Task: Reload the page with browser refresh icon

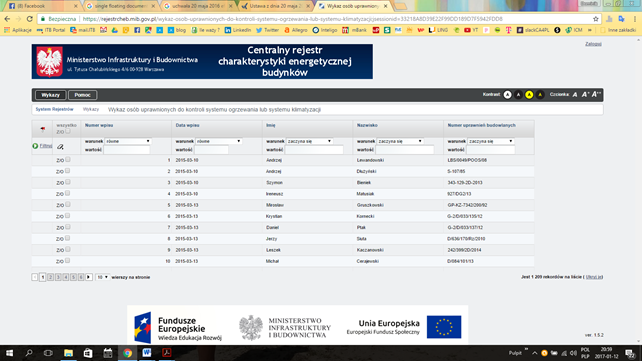Action: click(x=29, y=19)
